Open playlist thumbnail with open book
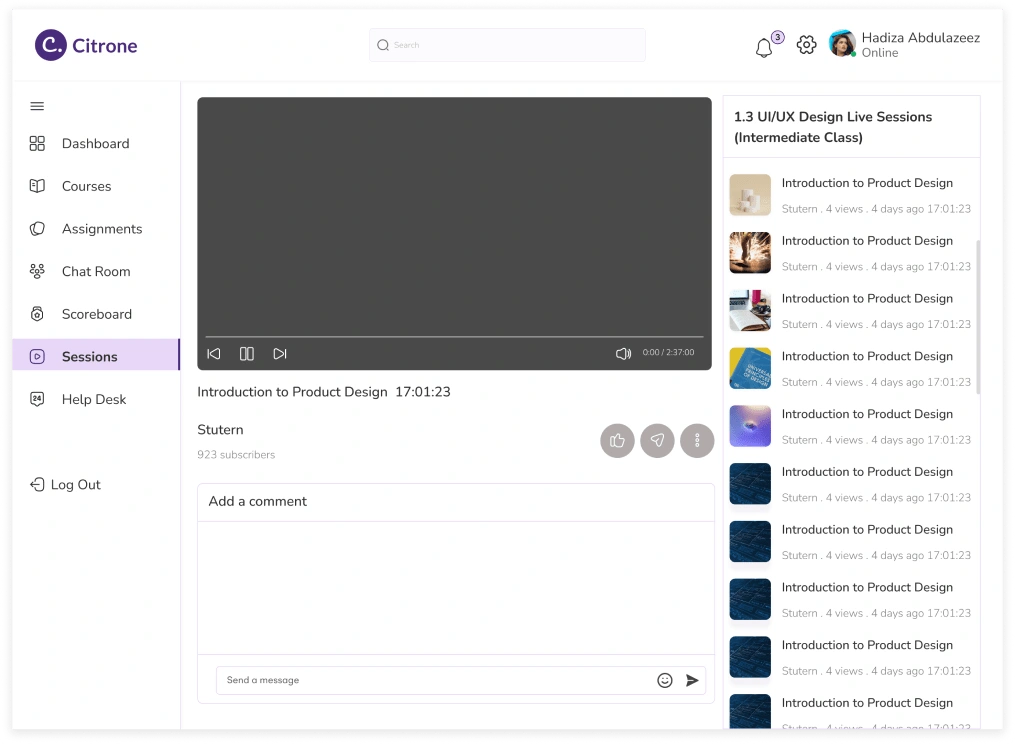Image resolution: width=1015 pixels, height=744 pixels. [x=750, y=310]
